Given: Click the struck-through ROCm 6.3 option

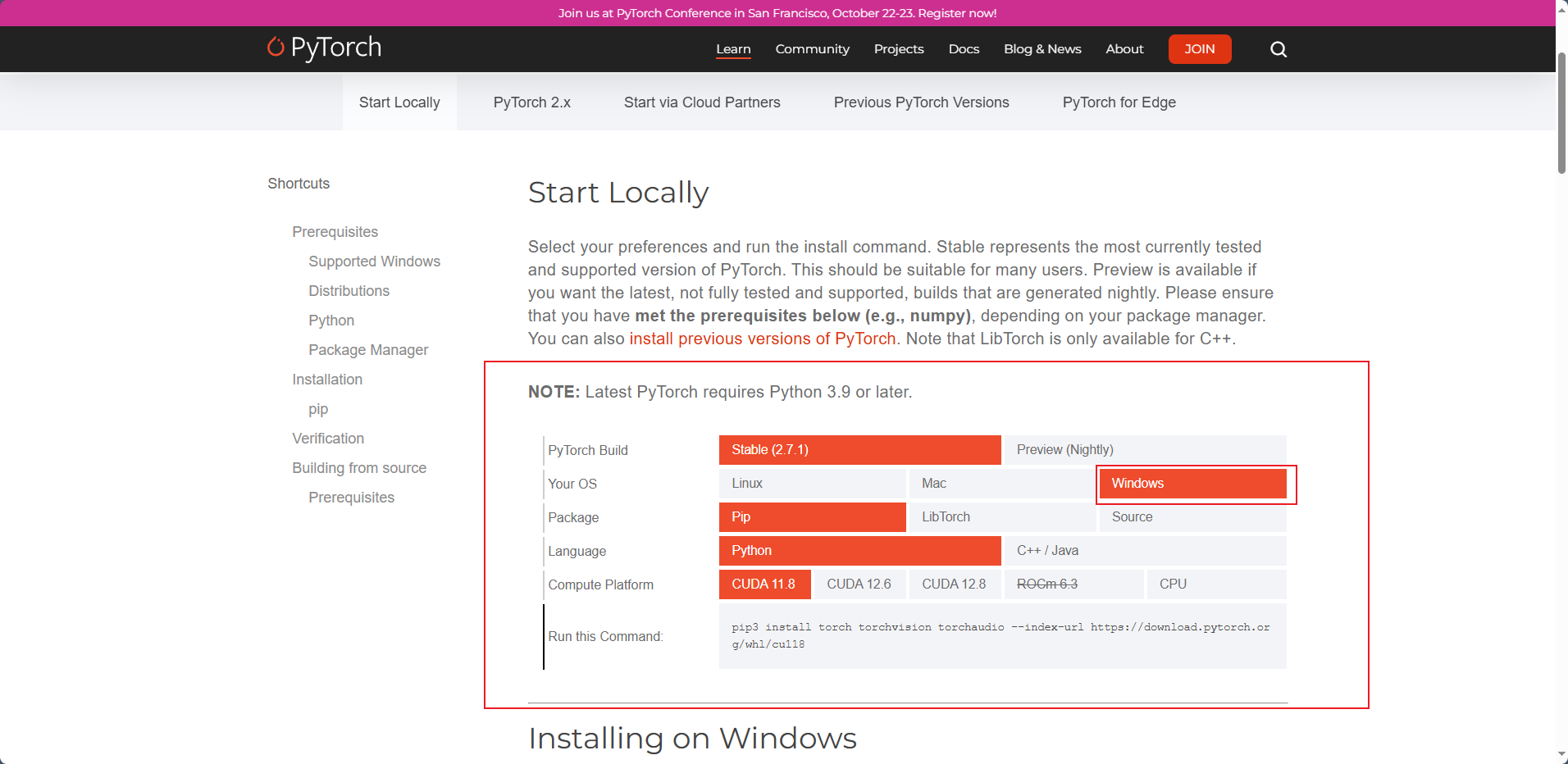Looking at the screenshot, I should tap(1074, 584).
